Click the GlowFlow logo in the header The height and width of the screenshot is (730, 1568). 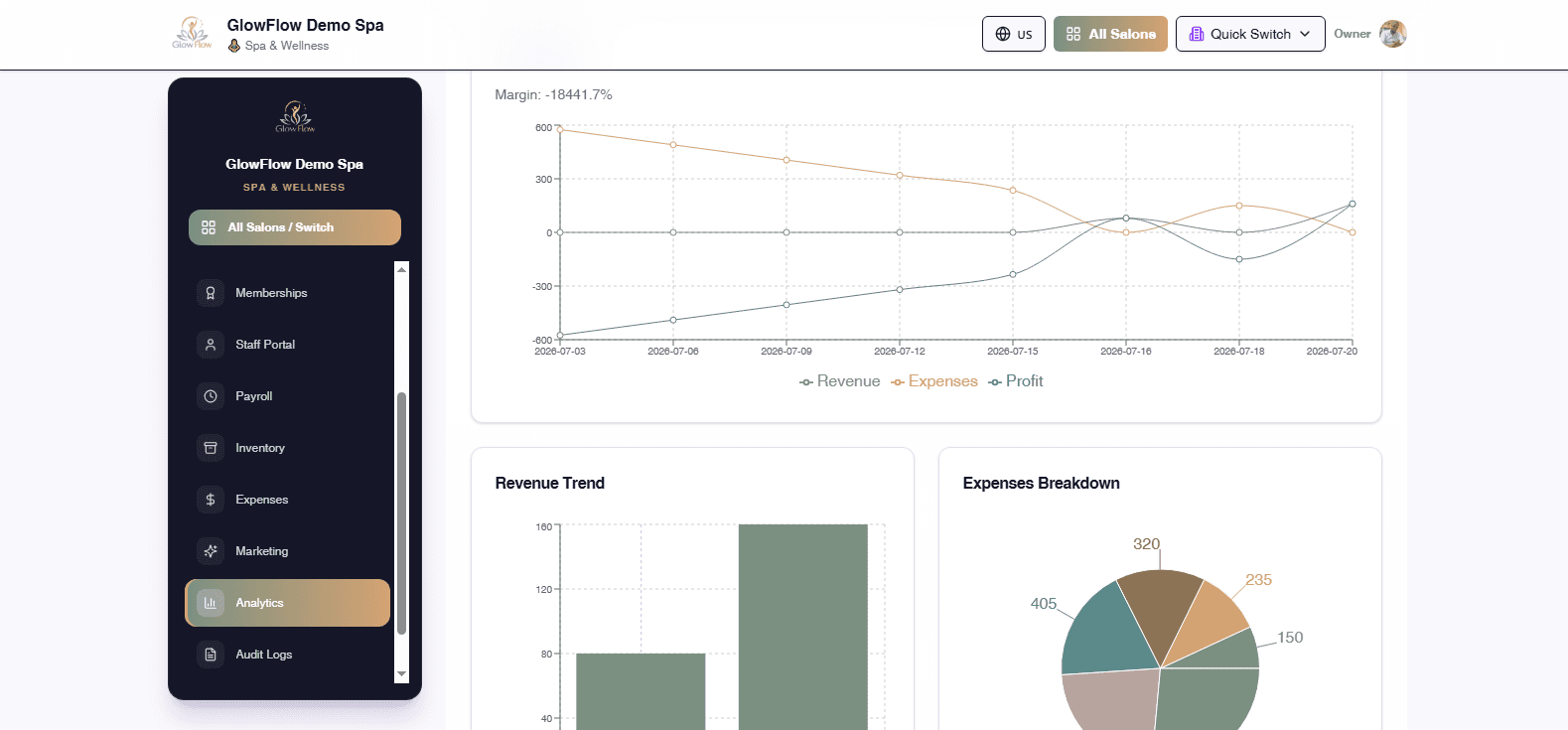(x=192, y=33)
